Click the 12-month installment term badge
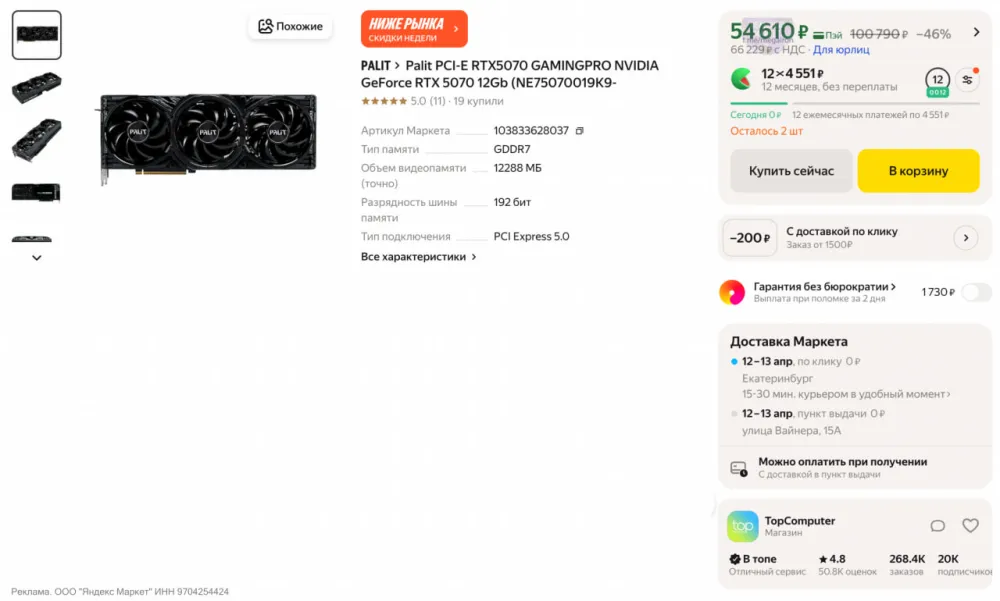1000x601 pixels. pos(937,80)
